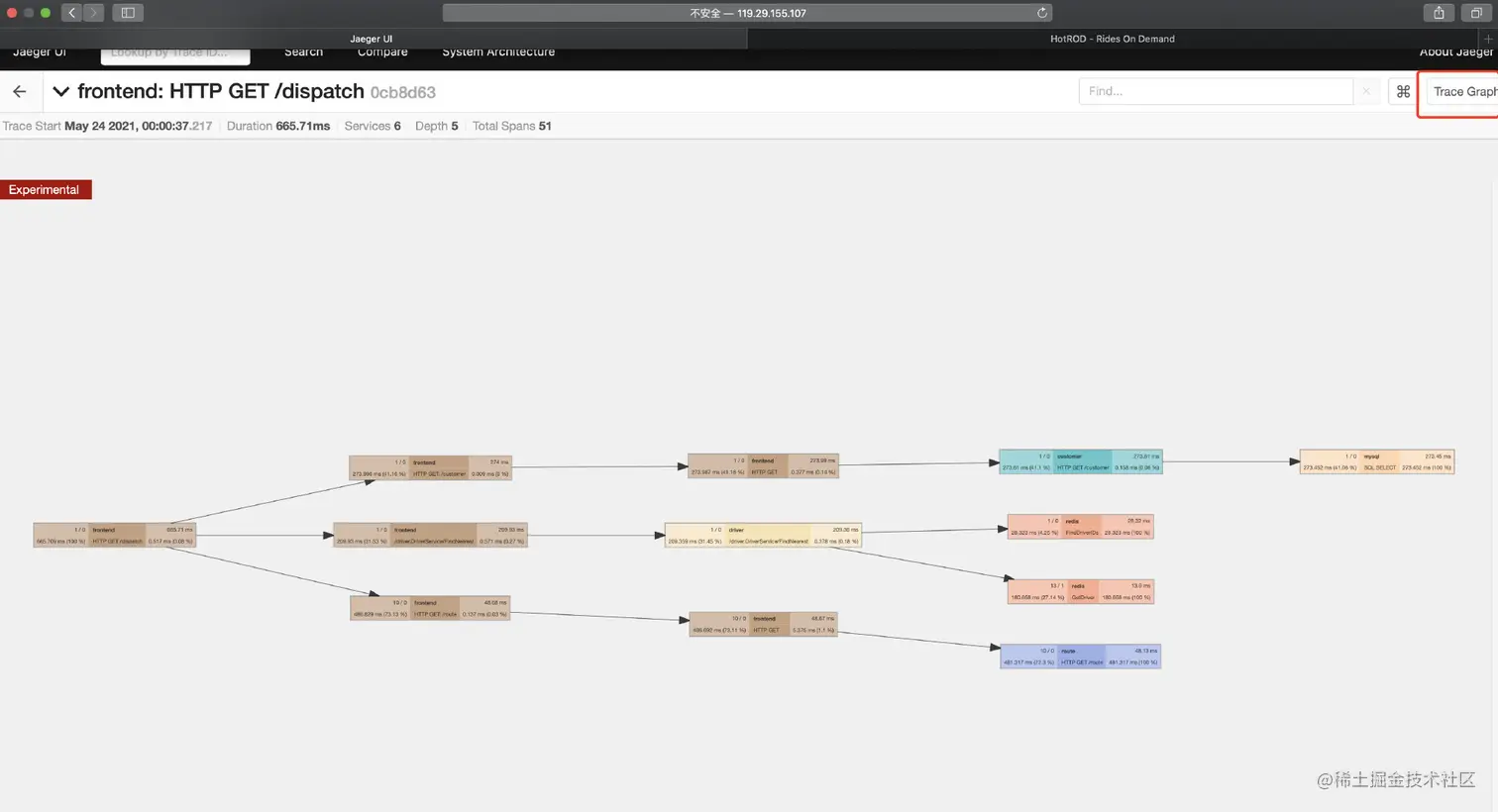Click the trace title frontend: HTTP GET /dispatch
This screenshot has width=1498, height=812.
tap(221, 91)
